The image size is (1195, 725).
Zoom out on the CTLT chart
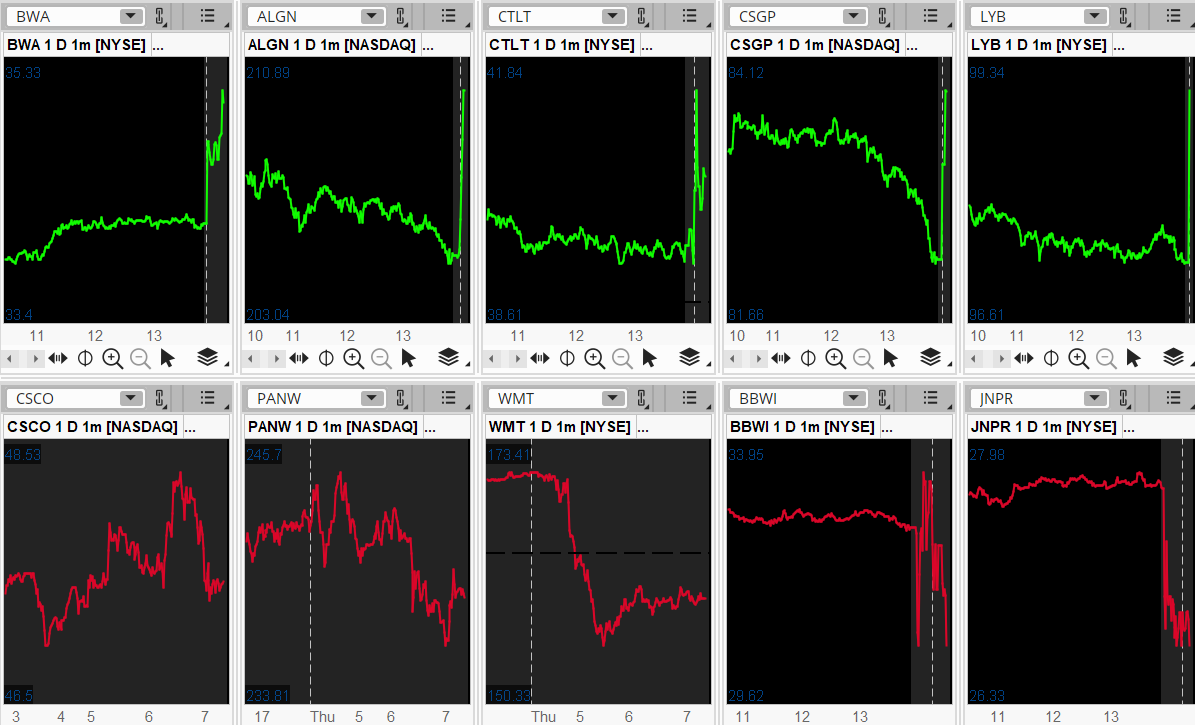pos(622,358)
